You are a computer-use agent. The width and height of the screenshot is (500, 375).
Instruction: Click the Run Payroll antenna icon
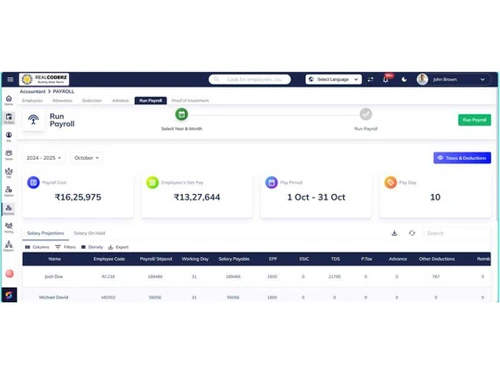[33, 120]
